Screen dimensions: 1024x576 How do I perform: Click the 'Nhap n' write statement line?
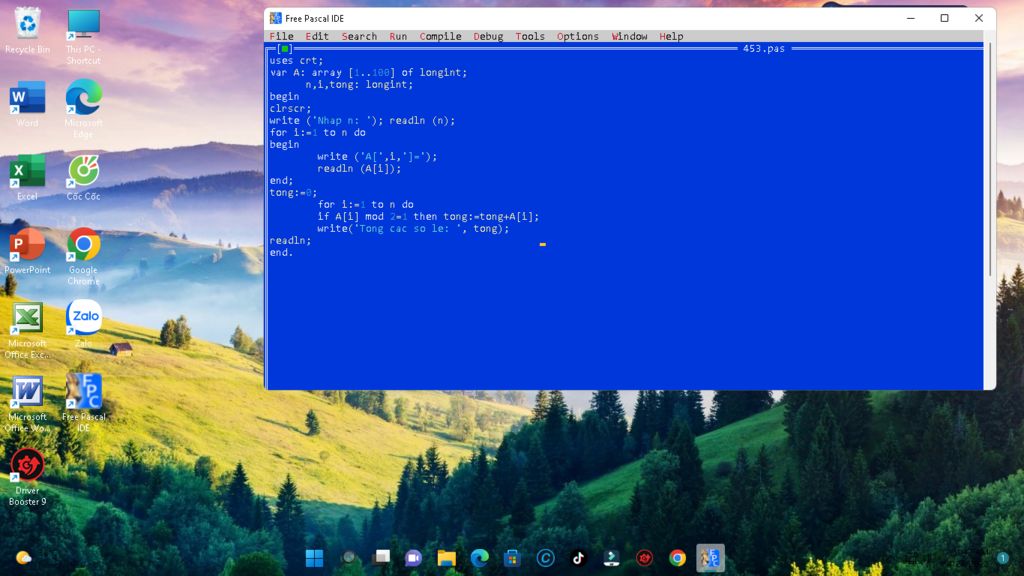tap(362, 120)
